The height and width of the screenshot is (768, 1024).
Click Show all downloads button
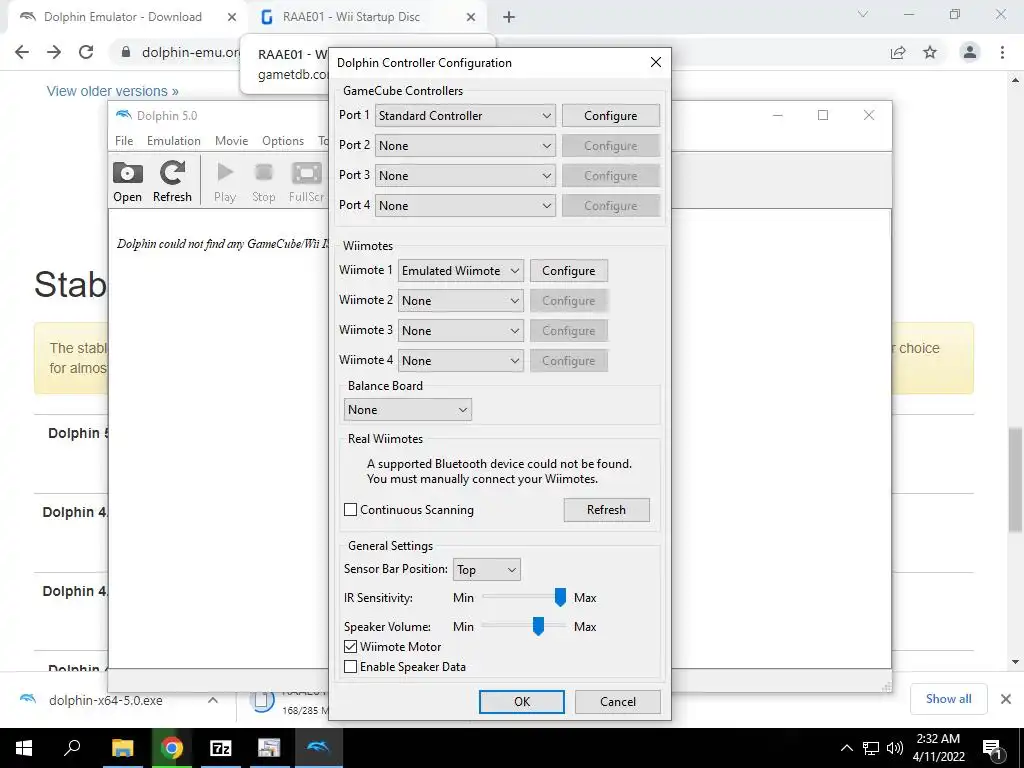[x=948, y=699]
